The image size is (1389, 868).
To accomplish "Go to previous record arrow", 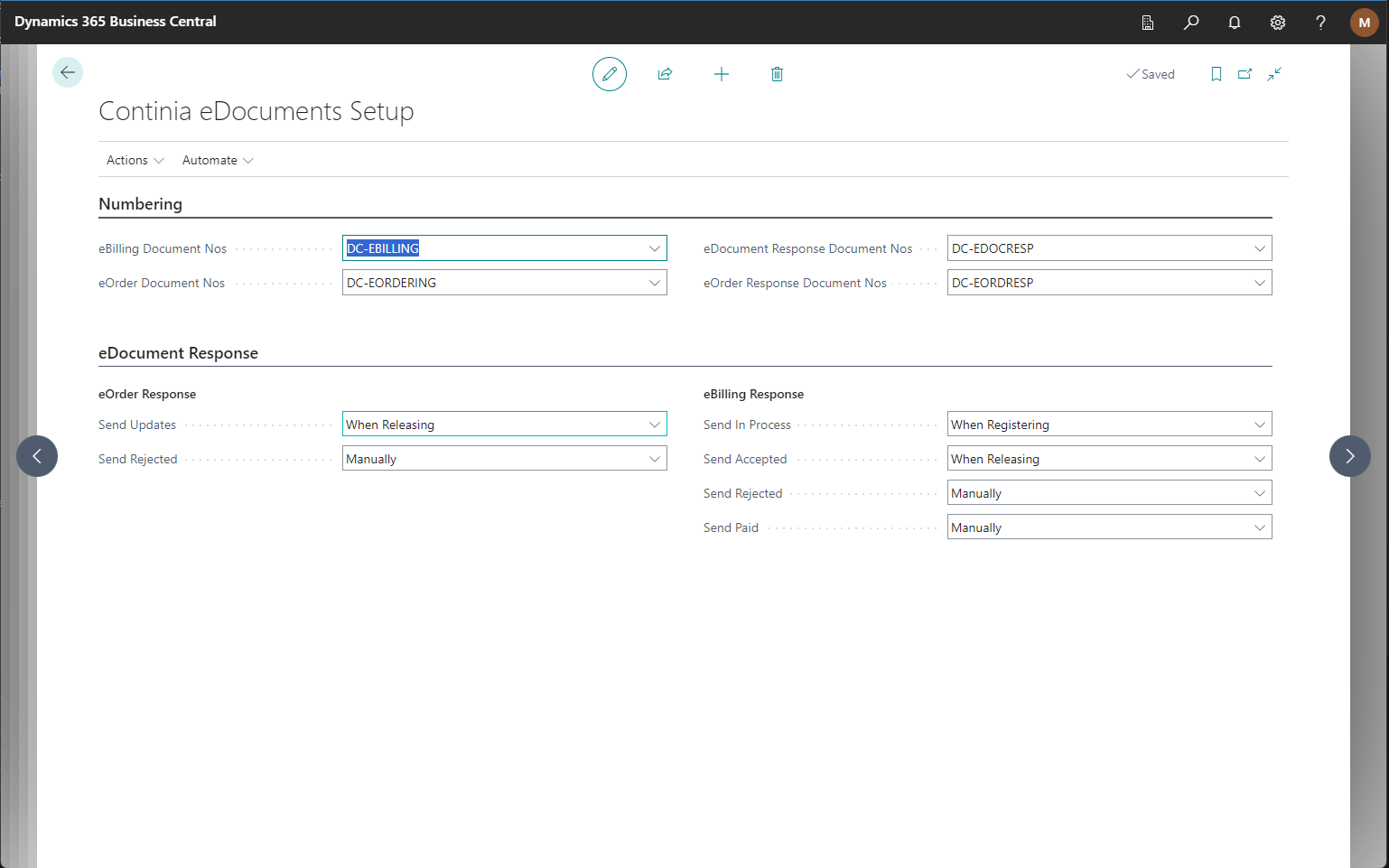I will [37, 456].
